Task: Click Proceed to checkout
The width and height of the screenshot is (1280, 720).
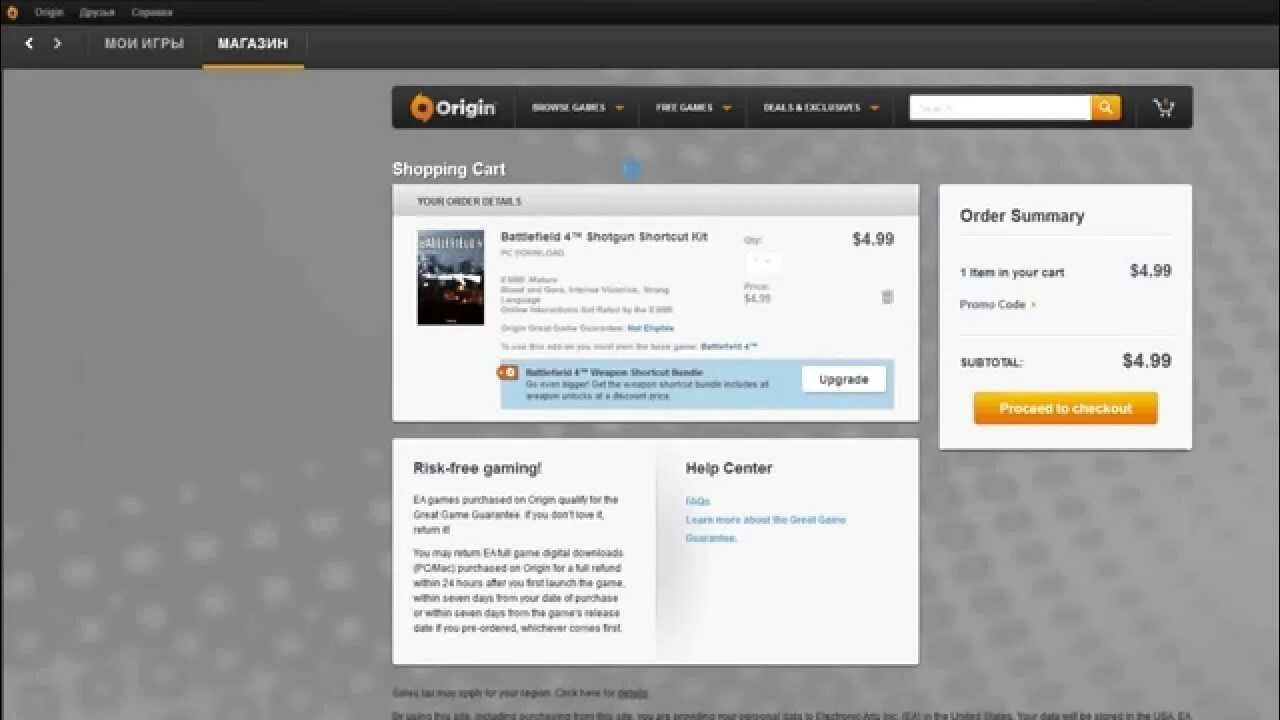Action: click(1065, 408)
